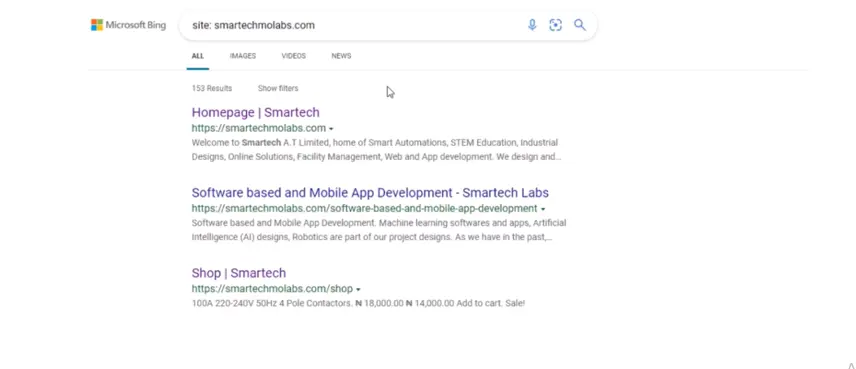Select the All results tab
856x369 pixels.
pyautogui.click(x=198, y=56)
